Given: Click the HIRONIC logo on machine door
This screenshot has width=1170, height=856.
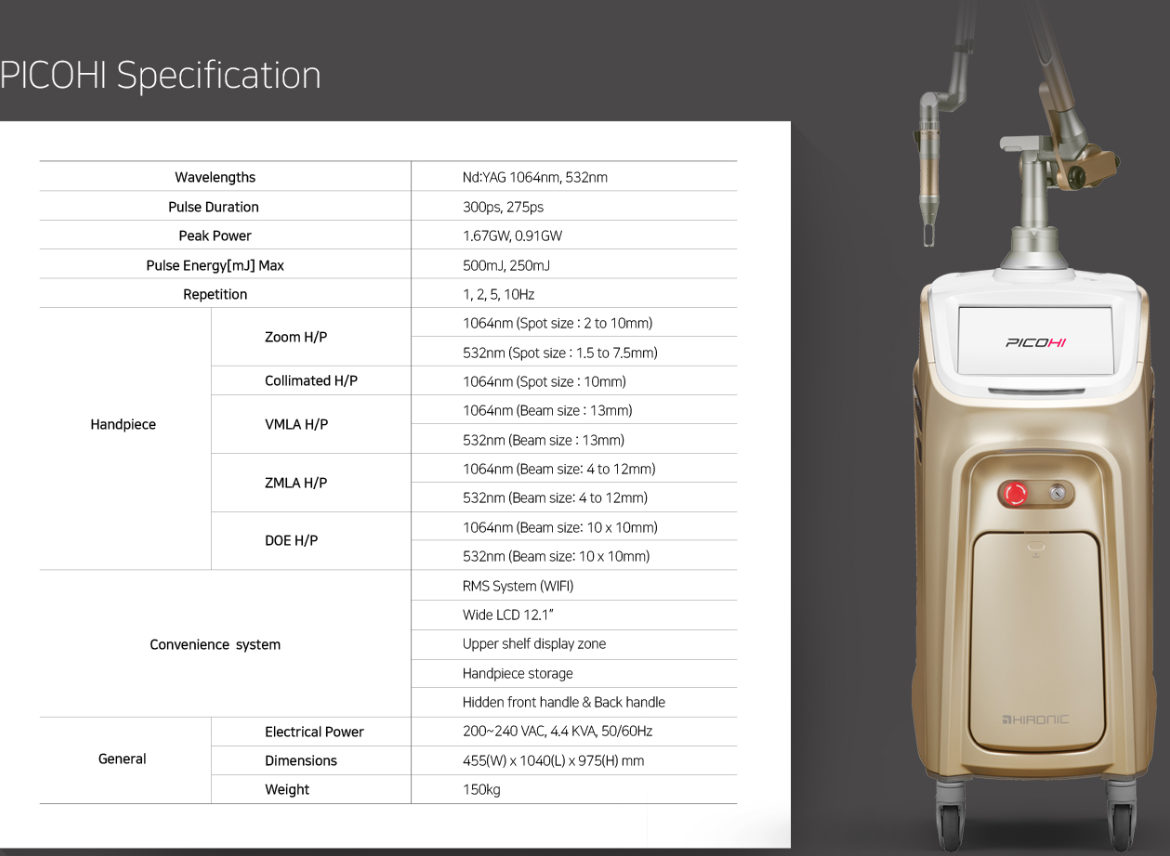Looking at the screenshot, I should tap(1035, 719).
